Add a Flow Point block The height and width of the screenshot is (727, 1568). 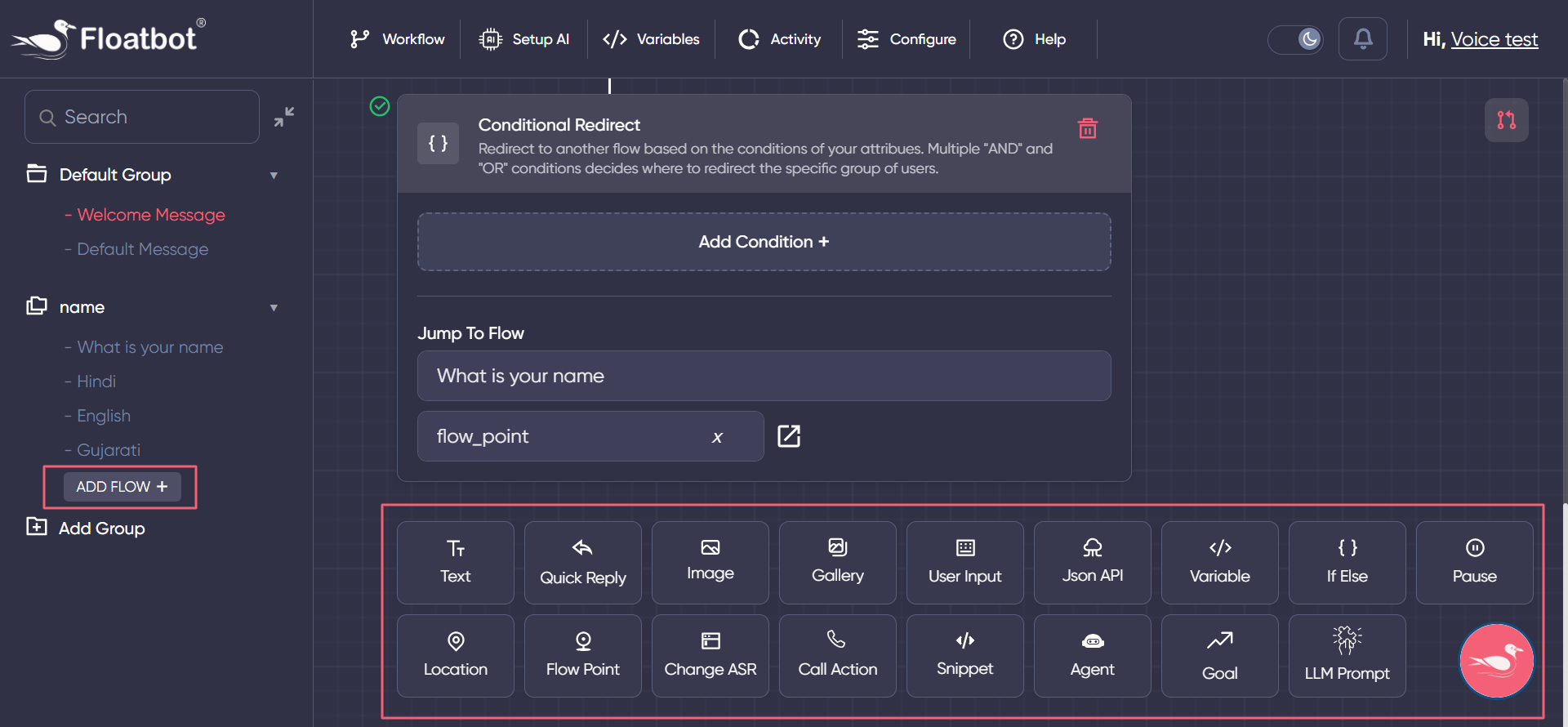[x=583, y=656]
